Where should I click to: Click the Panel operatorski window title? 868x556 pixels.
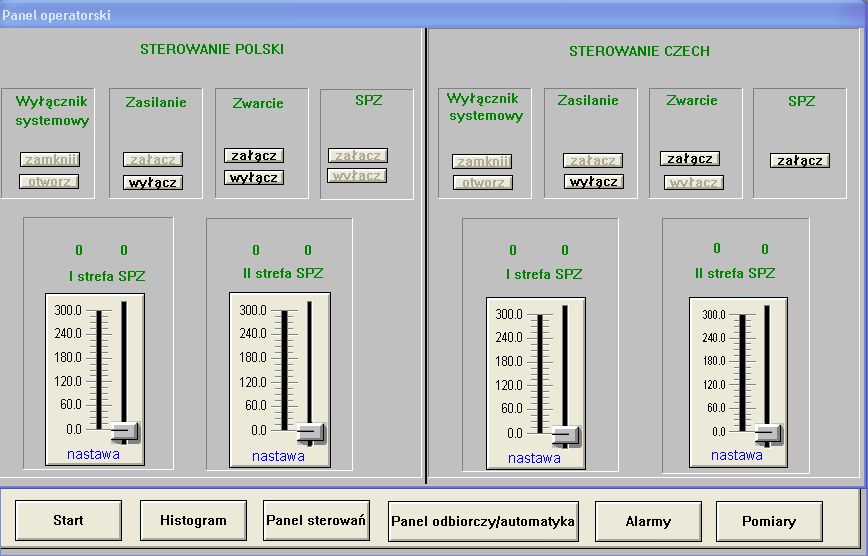(56, 15)
